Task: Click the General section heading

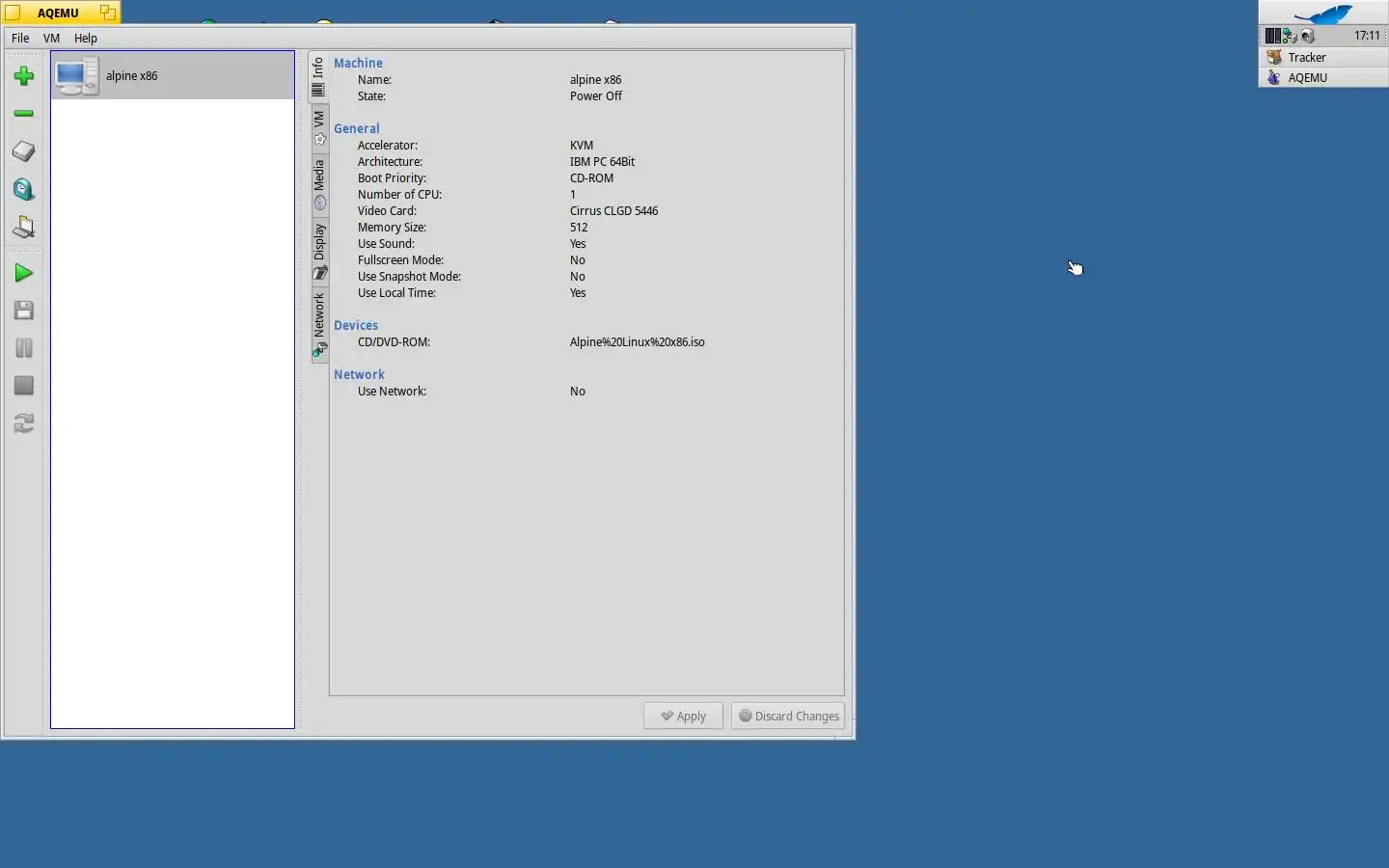Action: pos(356,128)
